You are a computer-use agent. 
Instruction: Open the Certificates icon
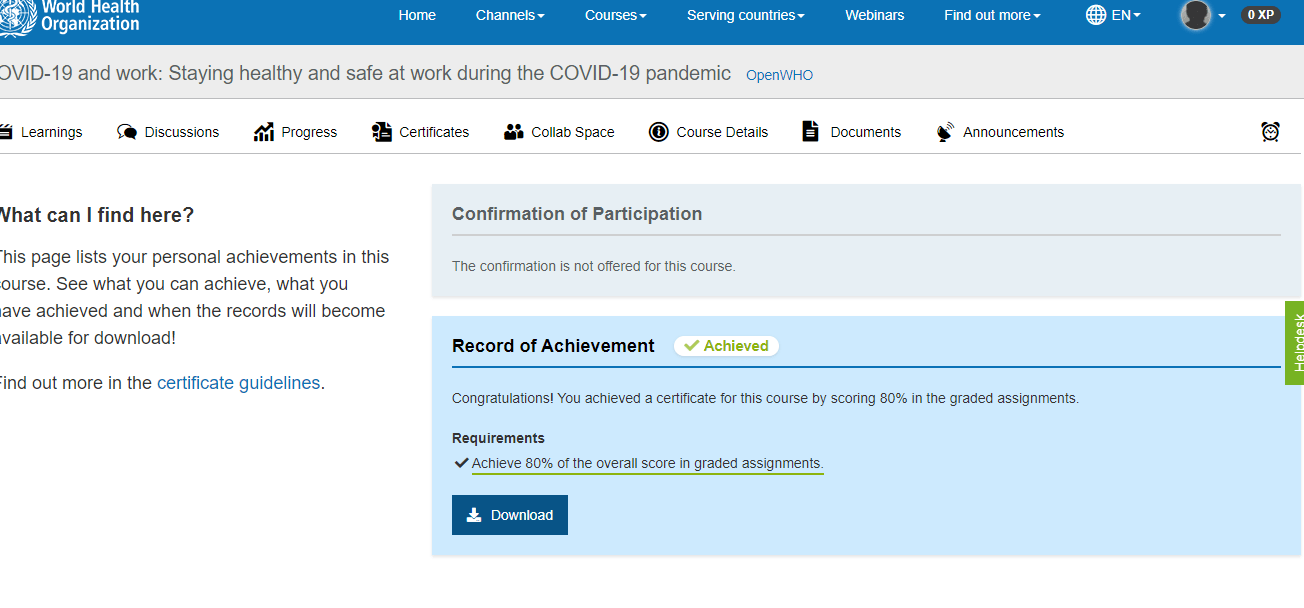tap(381, 131)
